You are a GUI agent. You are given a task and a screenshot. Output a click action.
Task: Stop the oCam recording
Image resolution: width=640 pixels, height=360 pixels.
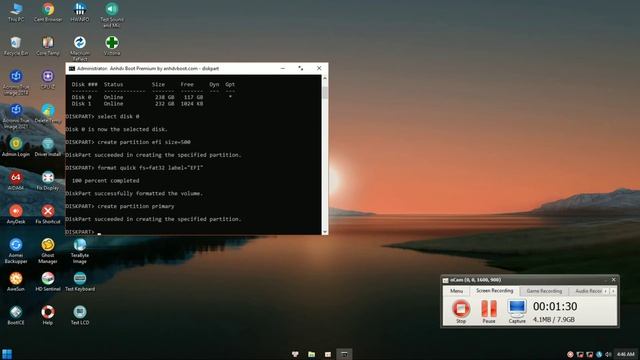point(461,311)
